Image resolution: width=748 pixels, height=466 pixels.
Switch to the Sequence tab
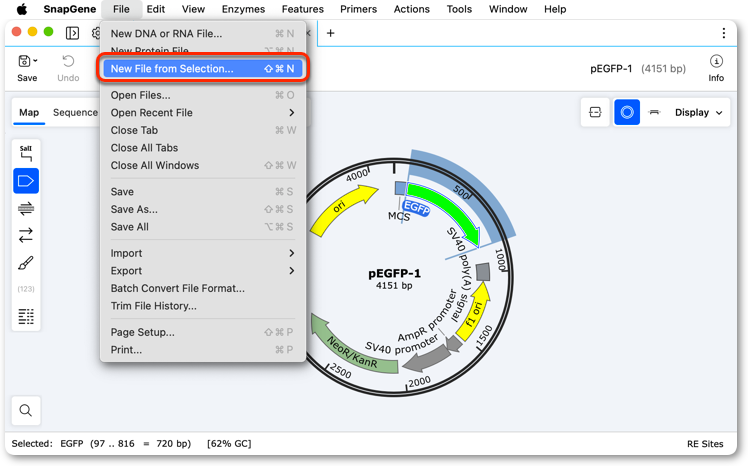75,113
